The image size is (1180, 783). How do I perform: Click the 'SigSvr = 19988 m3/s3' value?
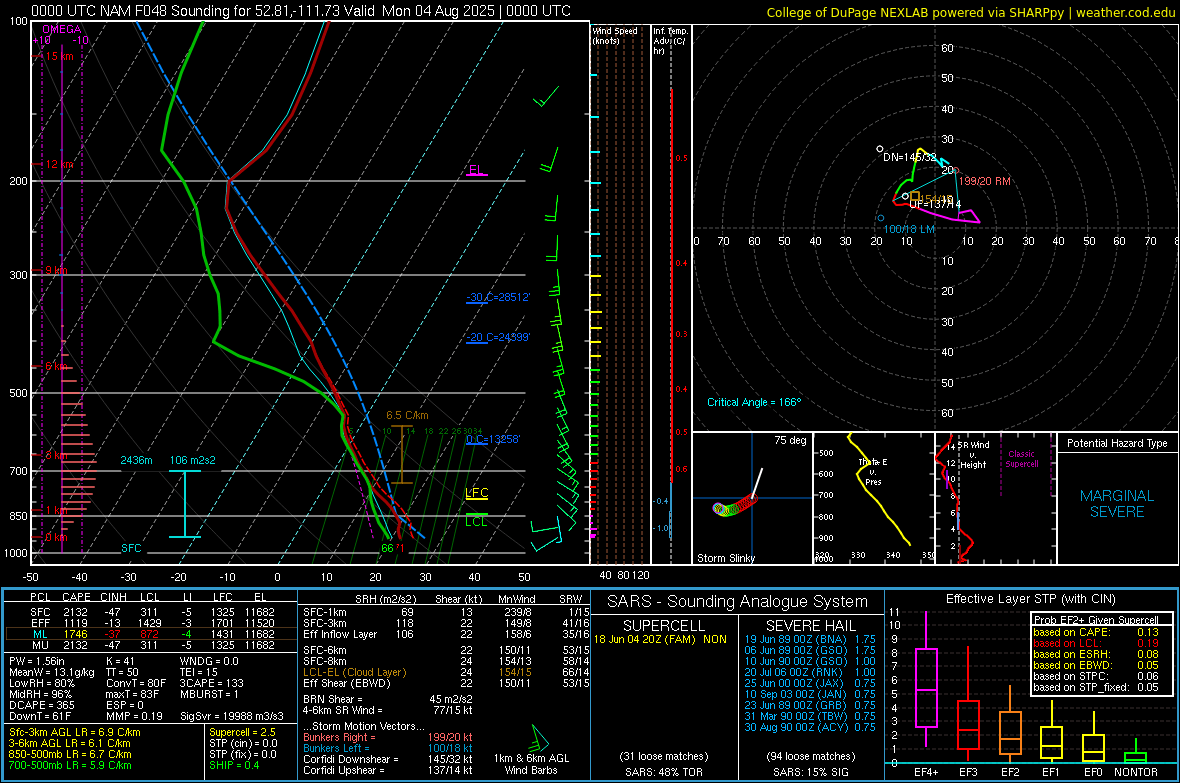point(232,716)
